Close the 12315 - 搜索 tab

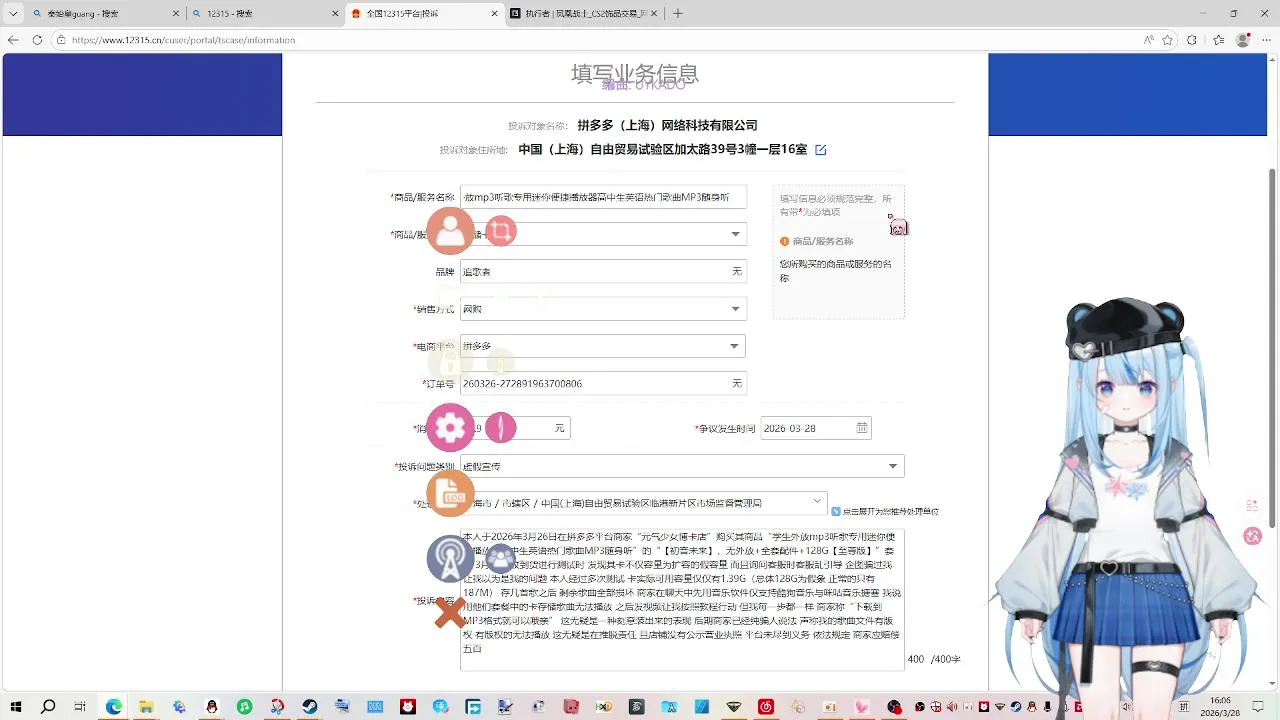tap(334, 13)
